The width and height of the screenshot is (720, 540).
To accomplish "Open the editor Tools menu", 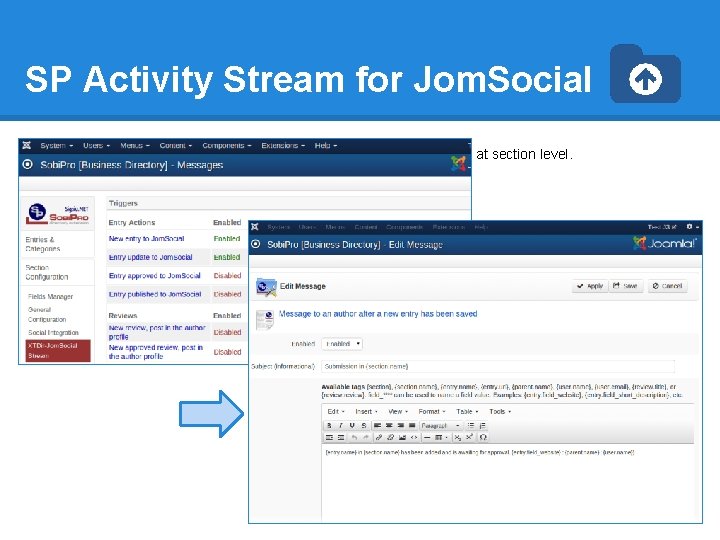I will pos(500,411).
